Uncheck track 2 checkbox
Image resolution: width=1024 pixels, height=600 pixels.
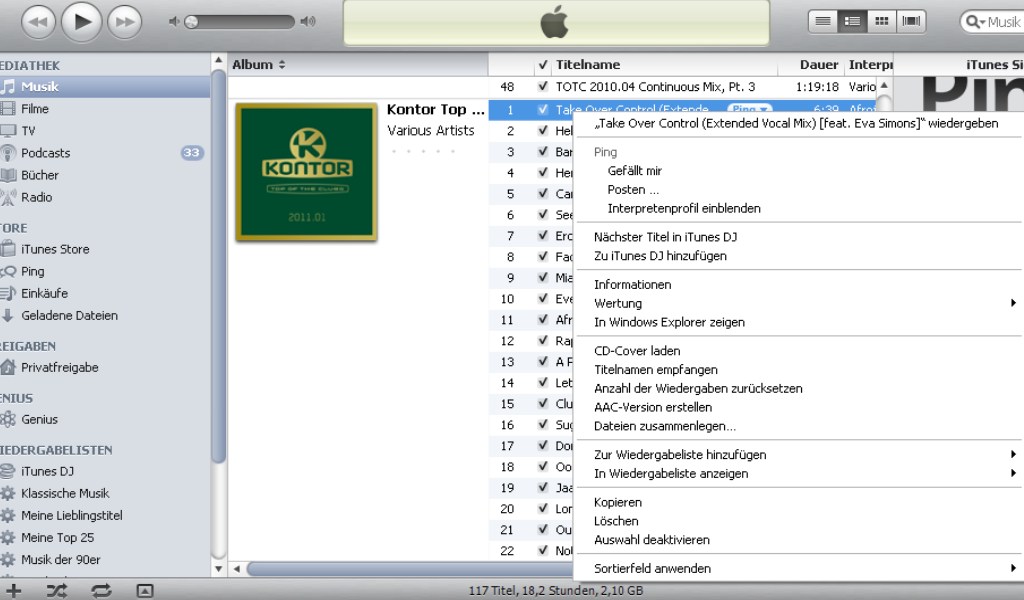542,131
